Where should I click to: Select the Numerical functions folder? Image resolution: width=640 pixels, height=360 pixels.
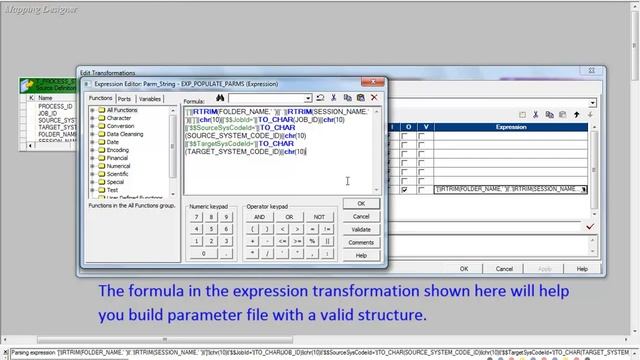(x=118, y=166)
